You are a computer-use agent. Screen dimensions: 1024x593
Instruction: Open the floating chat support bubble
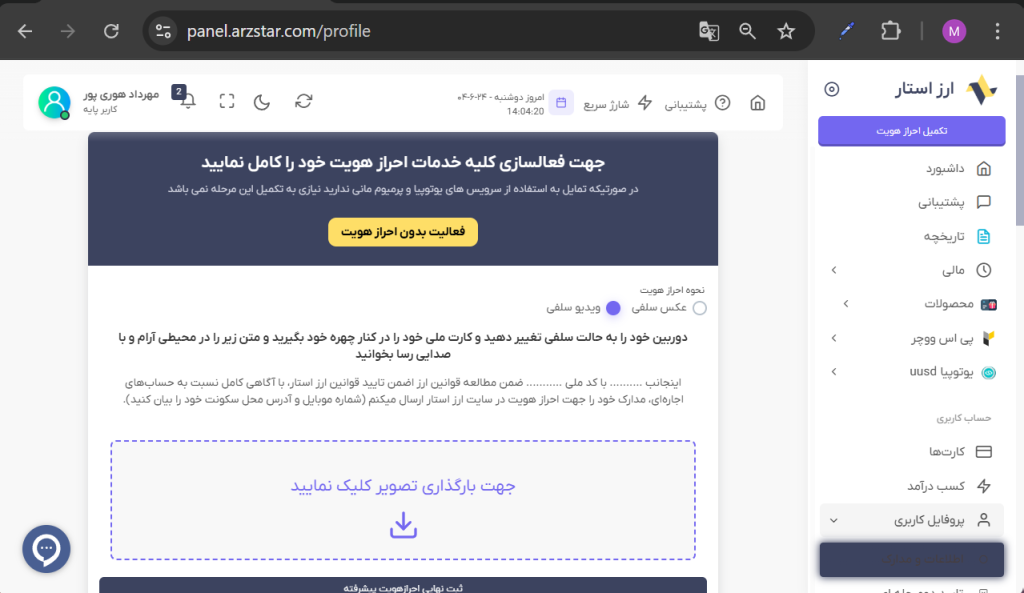click(46, 549)
